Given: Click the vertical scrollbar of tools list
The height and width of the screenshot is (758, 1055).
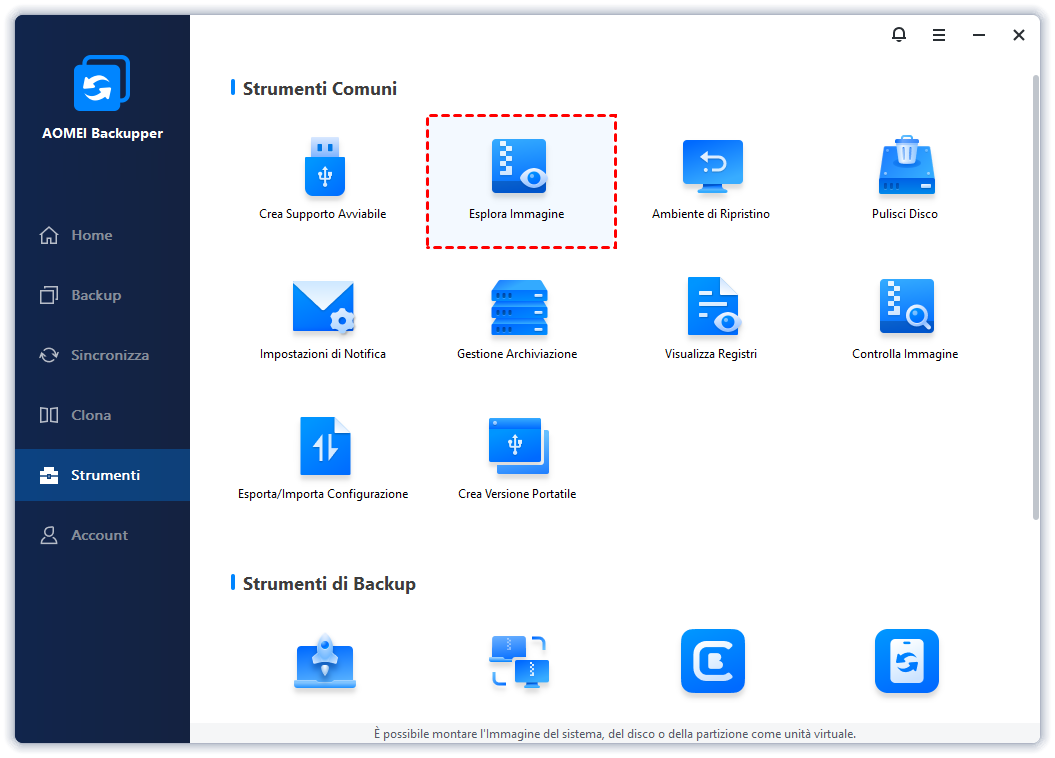Looking at the screenshot, I should pyautogui.click(x=1034, y=300).
